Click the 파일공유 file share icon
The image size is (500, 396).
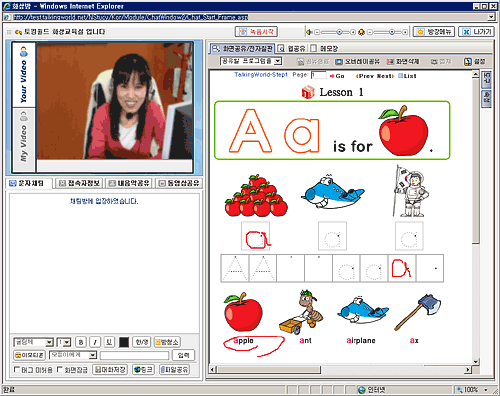(174, 370)
